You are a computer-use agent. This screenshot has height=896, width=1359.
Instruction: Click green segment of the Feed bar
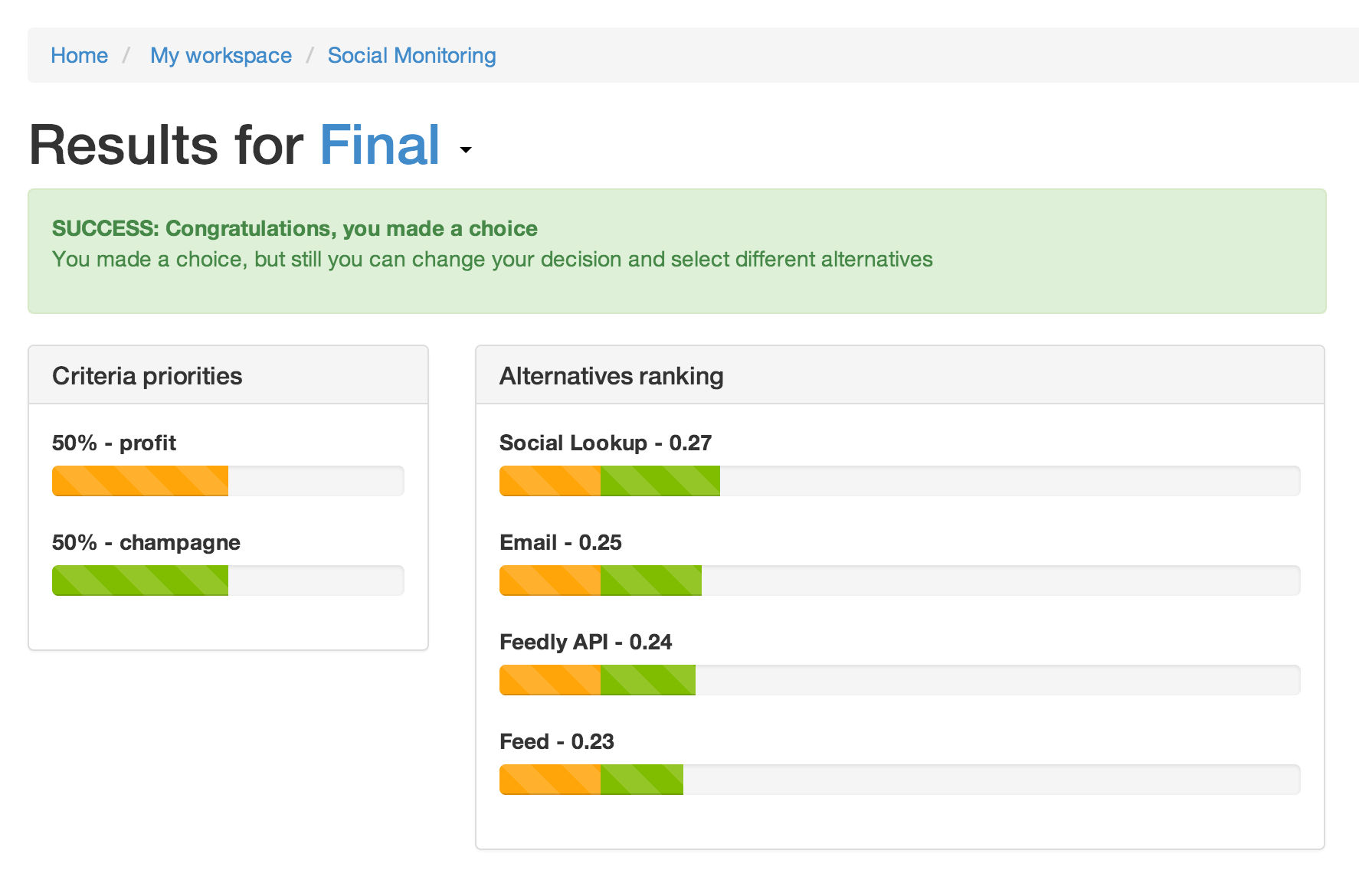[x=641, y=780]
